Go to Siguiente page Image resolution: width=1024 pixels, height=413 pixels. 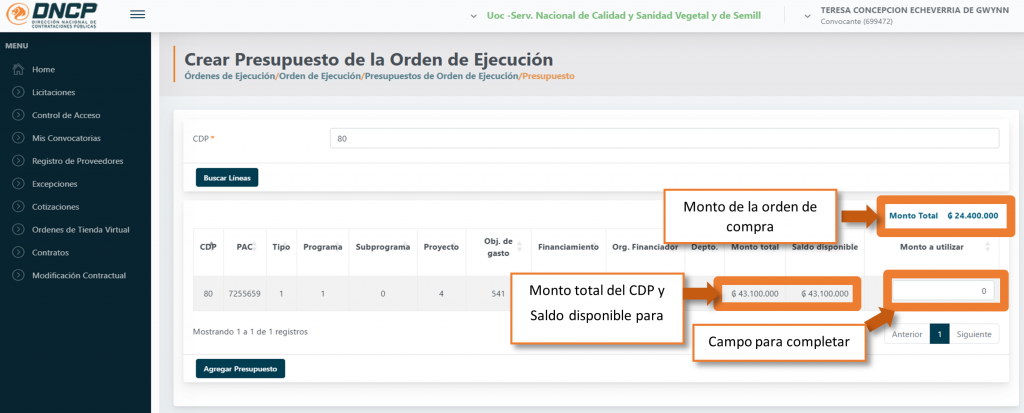coord(974,334)
